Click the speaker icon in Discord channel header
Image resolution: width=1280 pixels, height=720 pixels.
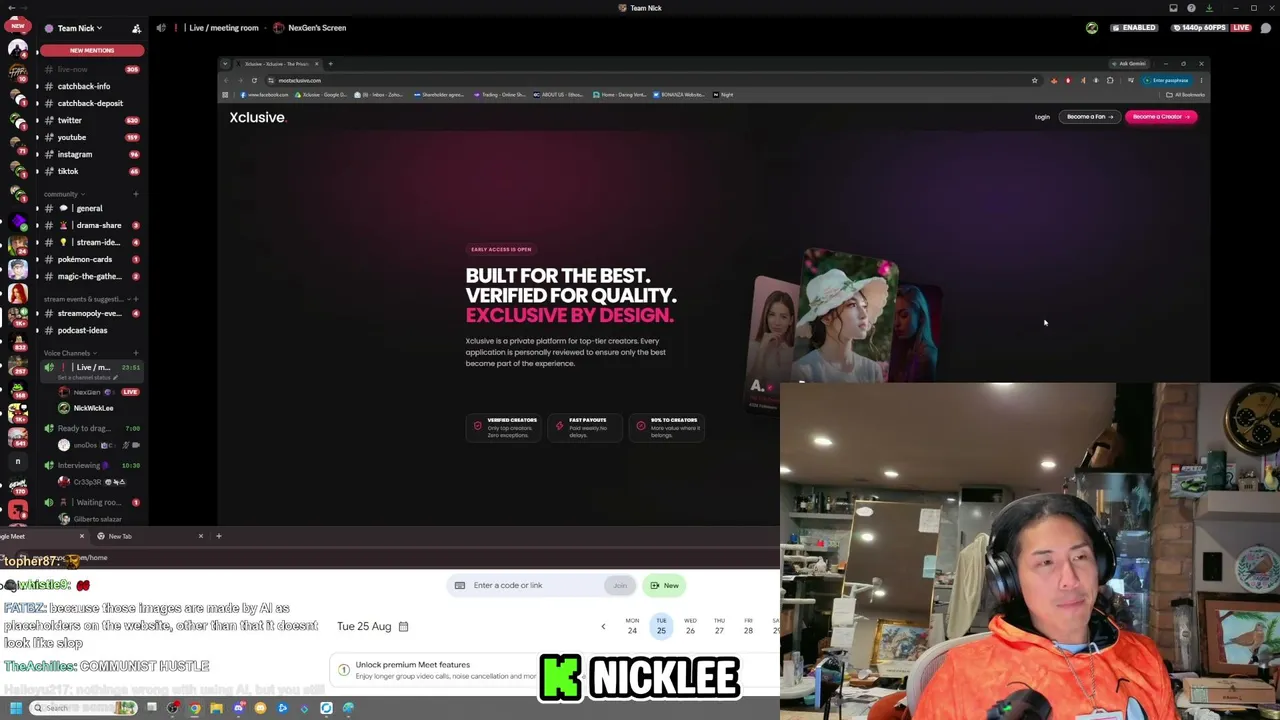pos(161,28)
